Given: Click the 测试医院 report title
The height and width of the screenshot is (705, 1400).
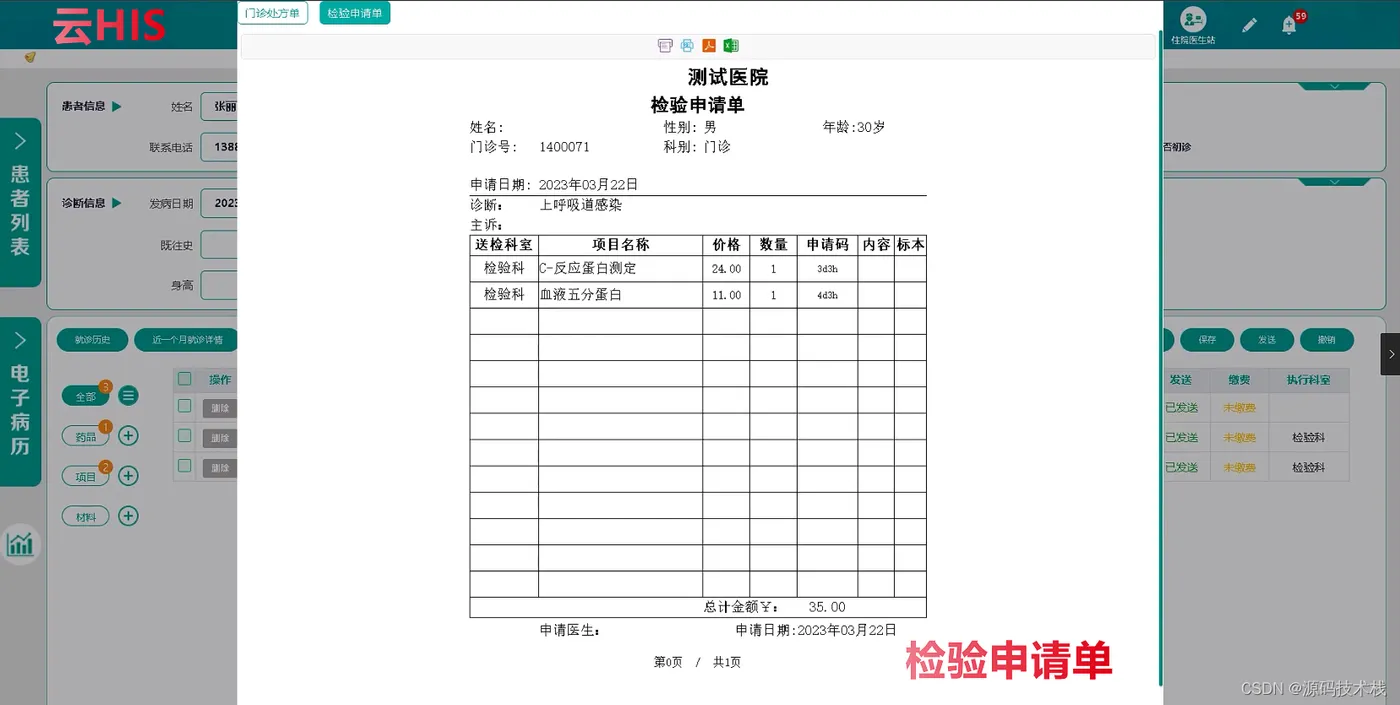Looking at the screenshot, I should click(728, 77).
